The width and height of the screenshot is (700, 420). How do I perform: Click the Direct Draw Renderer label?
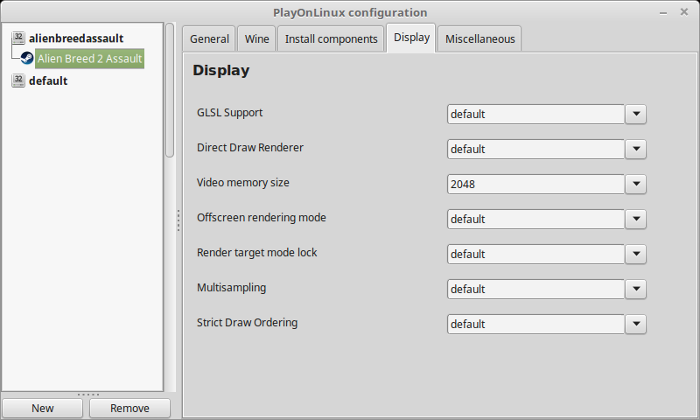coord(250,147)
